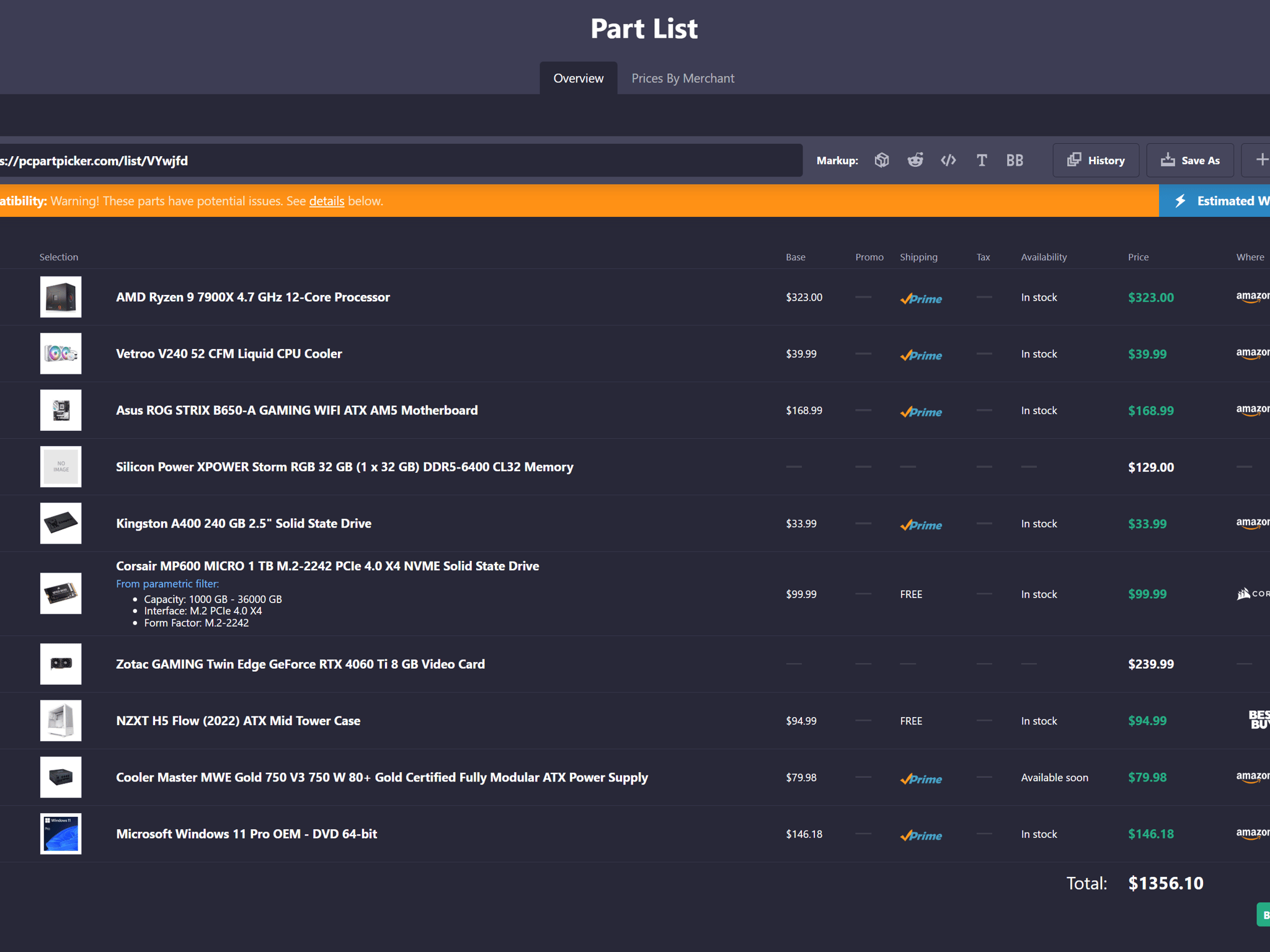The height and width of the screenshot is (952, 1270).
Task: Click Prime icon in Kingston A400 row
Action: (x=921, y=525)
